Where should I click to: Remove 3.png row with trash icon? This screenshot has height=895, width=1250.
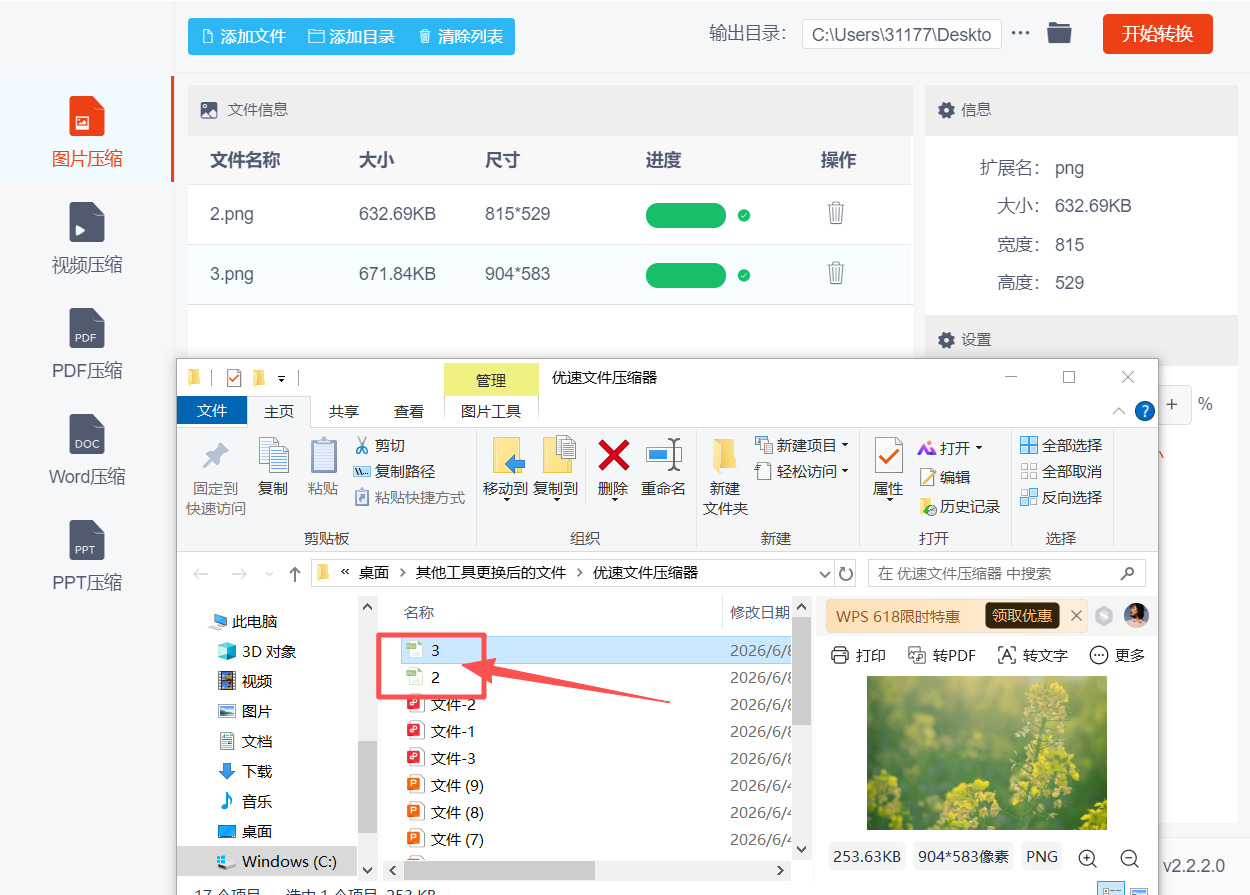coord(836,273)
